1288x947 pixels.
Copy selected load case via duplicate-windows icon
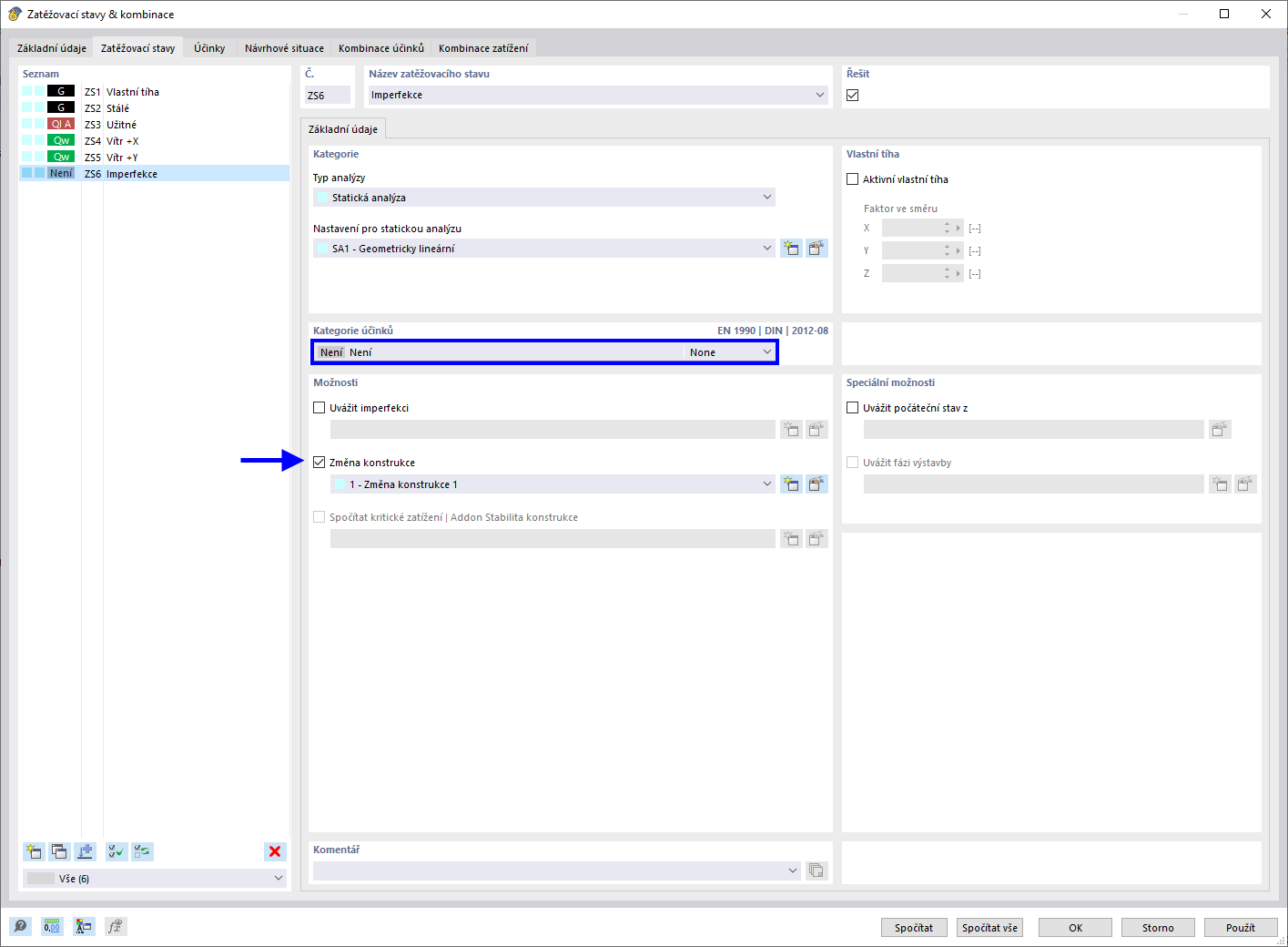point(59,851)
